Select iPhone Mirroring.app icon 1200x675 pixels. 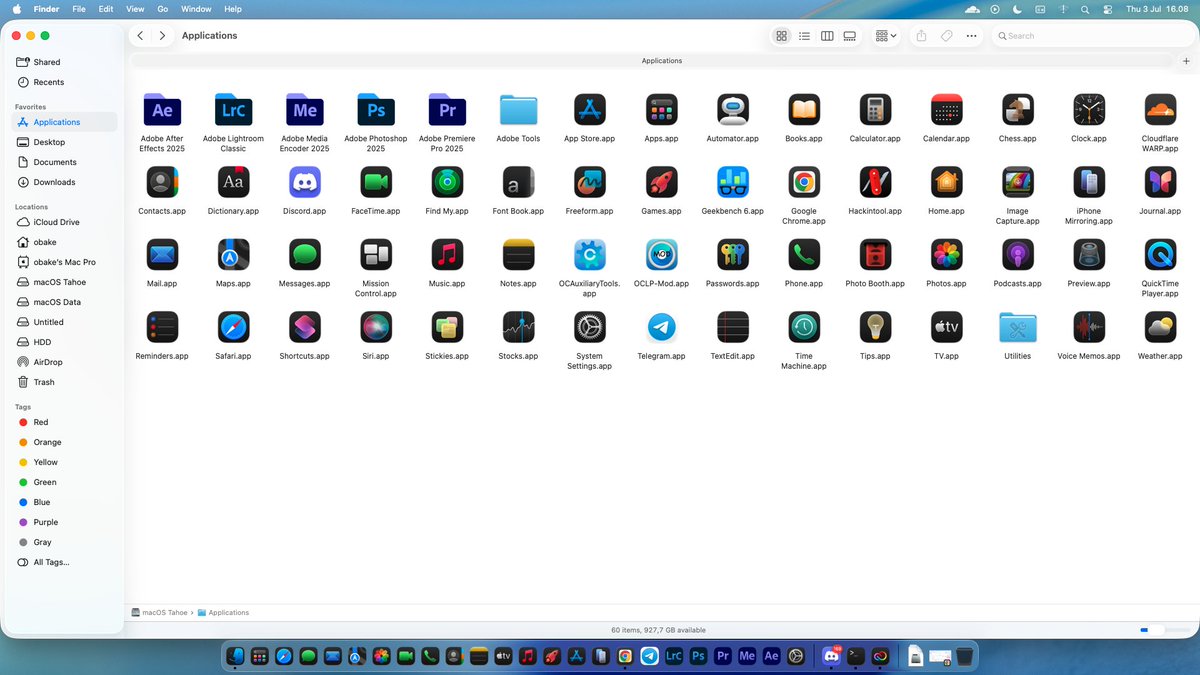(x=1089, y=182)
